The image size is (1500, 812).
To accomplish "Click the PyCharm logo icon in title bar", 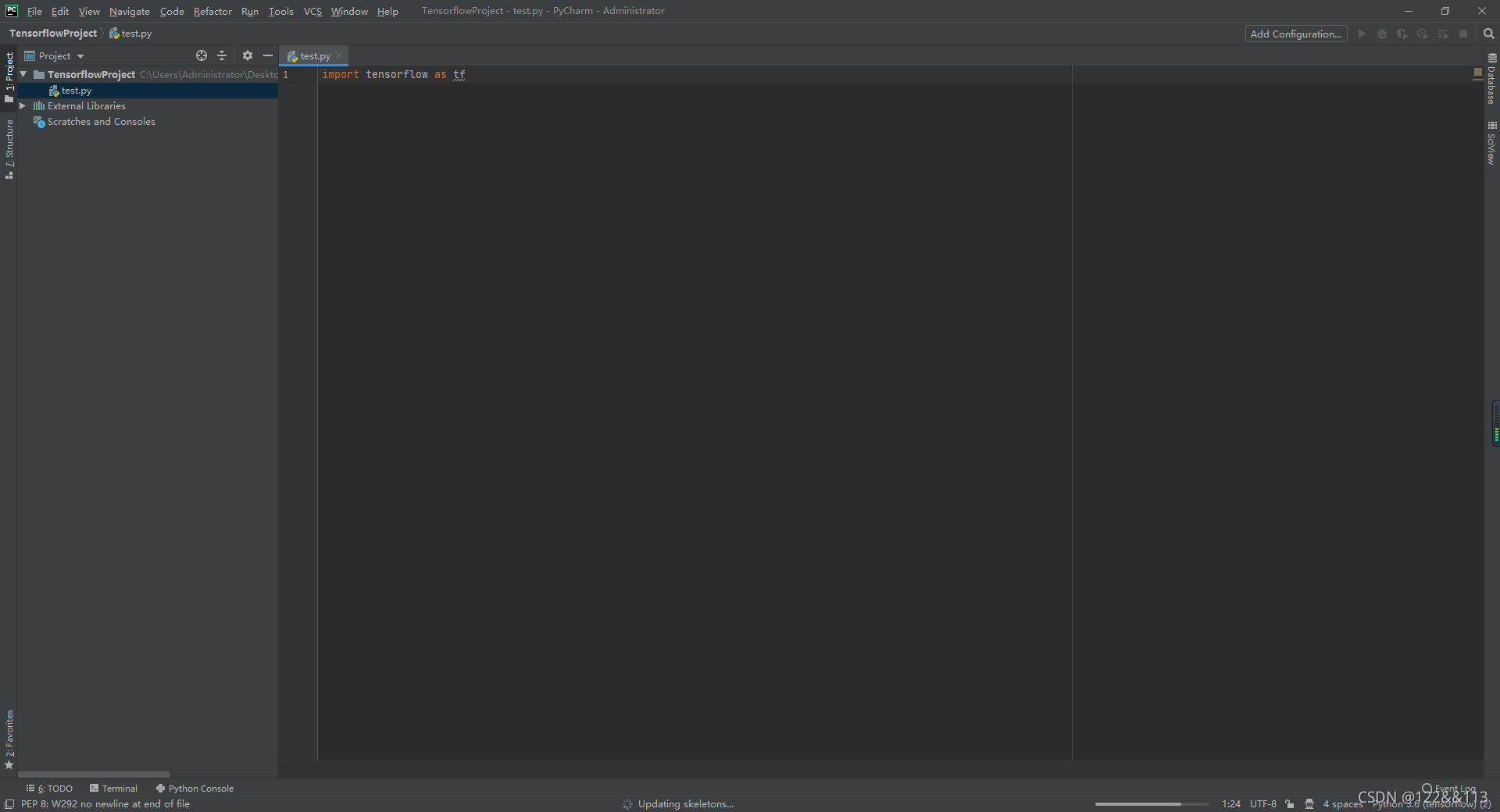I will click(x=12, y=11).
